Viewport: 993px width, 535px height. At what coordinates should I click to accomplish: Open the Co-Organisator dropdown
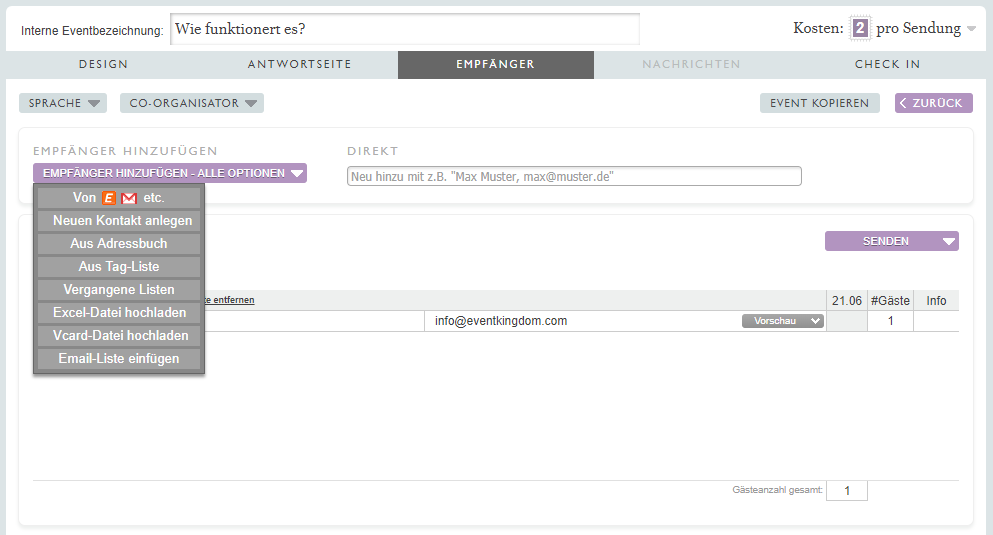click(191, 103)
